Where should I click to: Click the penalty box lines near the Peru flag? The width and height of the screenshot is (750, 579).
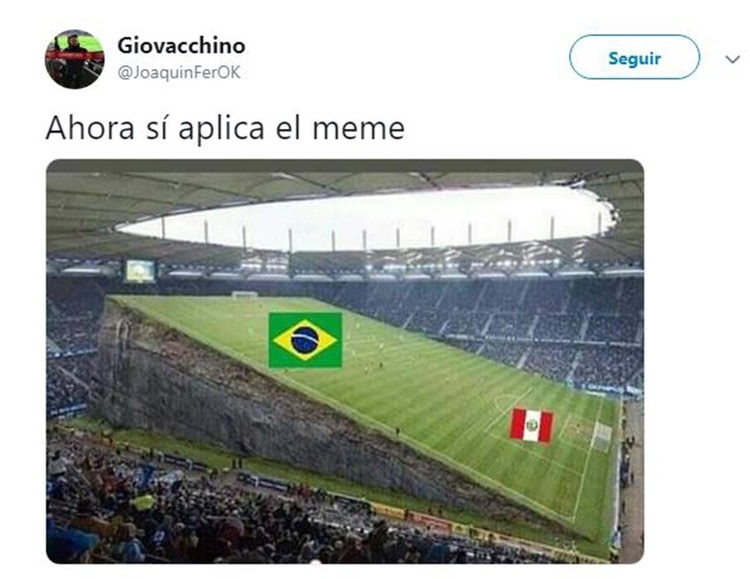[572, 433]
